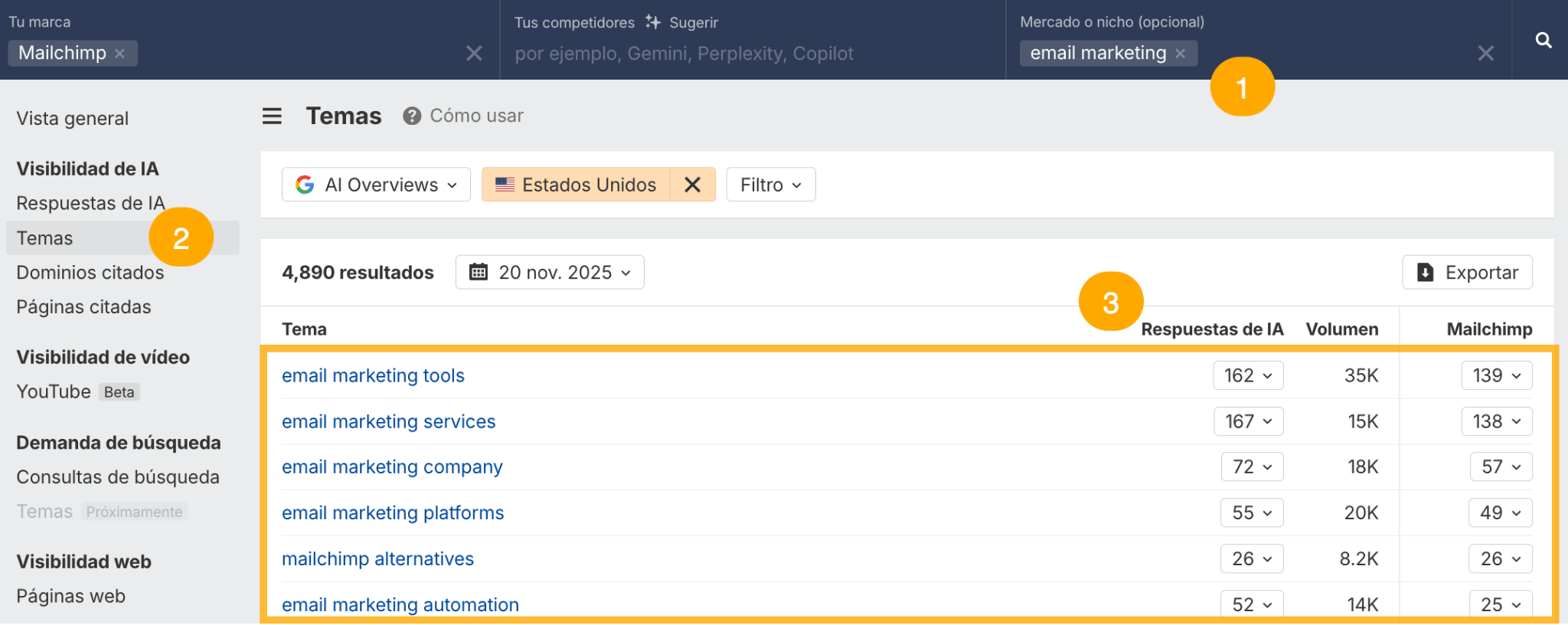Export results with the Exportar button
This screenshot has height=625, width=1568.
click(x=1467, y=273)
